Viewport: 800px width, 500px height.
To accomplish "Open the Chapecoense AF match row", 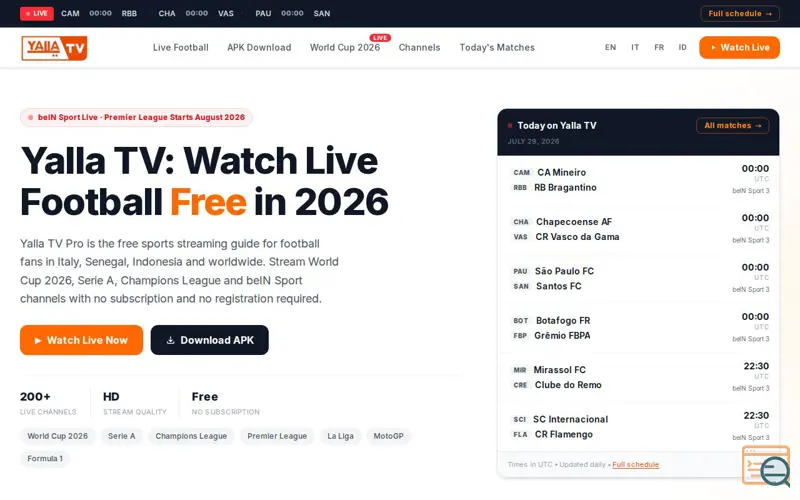I will 638,229.
